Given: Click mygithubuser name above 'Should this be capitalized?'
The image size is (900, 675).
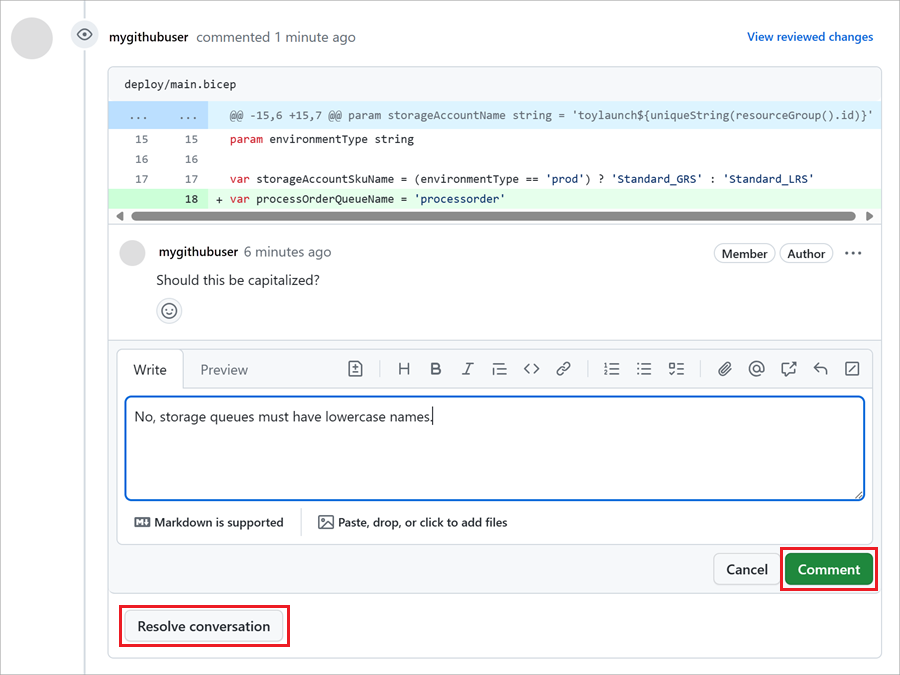Looking at the screenshot, I should click(x=198, y=251).
